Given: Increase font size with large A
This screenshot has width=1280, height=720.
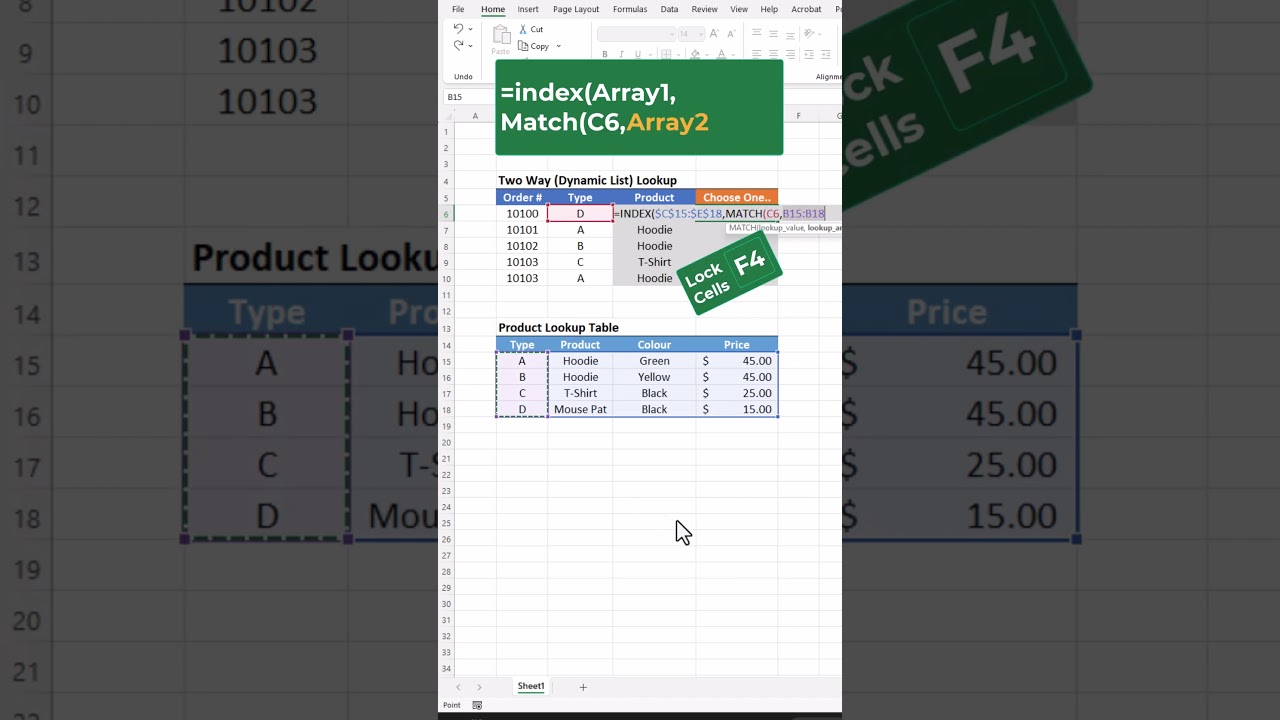Looking at the screenshot, I should (714, 33).
